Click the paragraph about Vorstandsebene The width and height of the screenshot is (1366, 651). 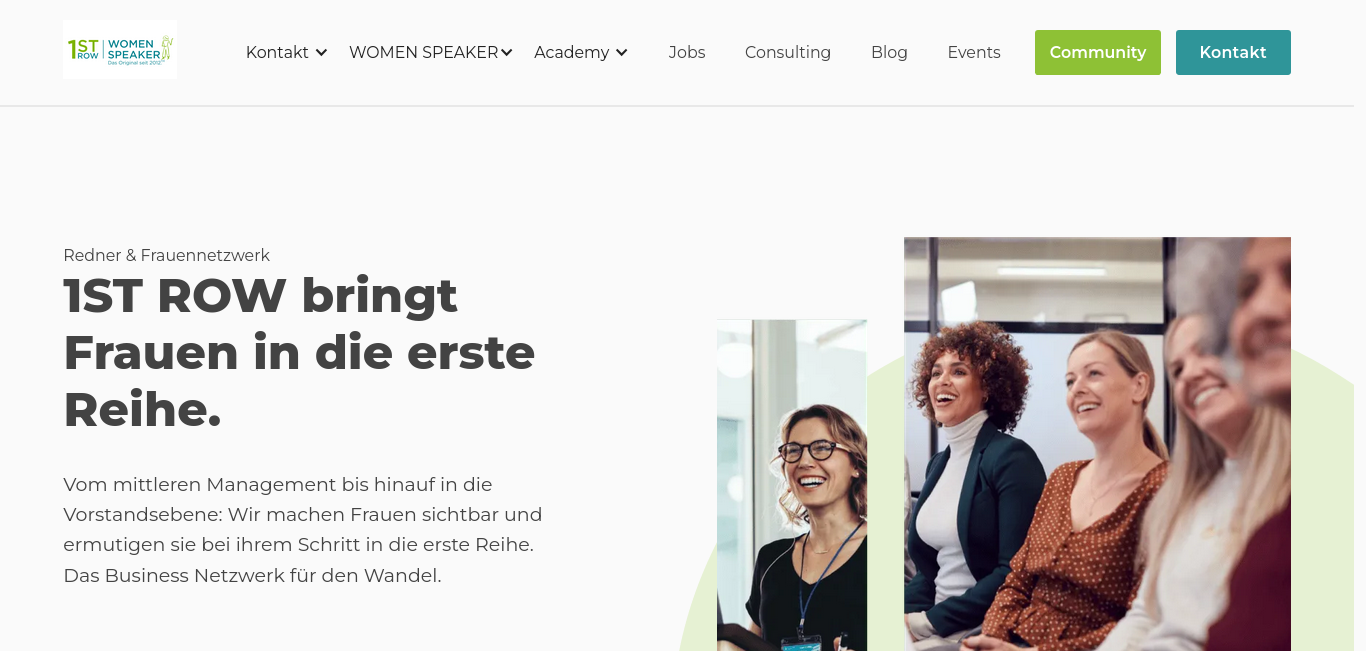pos(303,530)
